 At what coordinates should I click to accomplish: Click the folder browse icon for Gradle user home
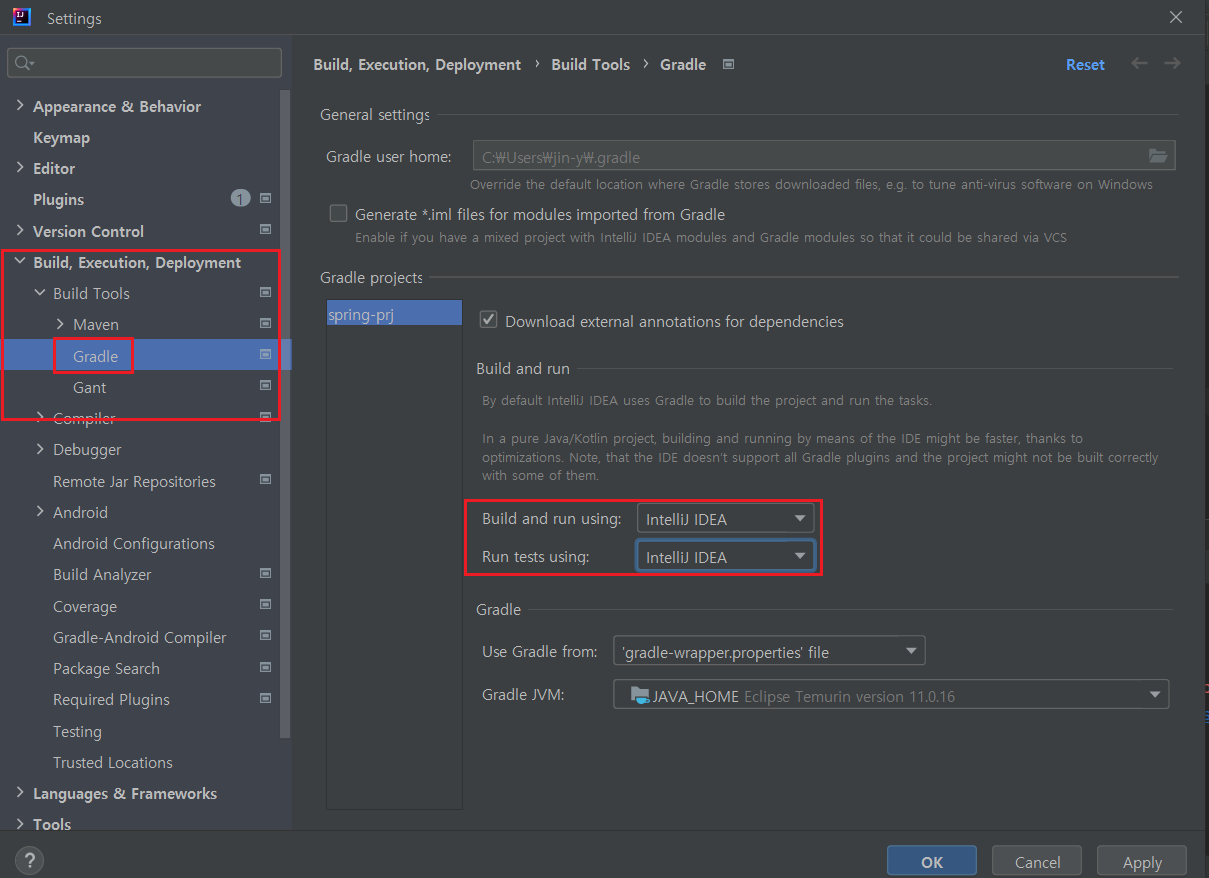pyautogui.click(x=1158, y=156)
